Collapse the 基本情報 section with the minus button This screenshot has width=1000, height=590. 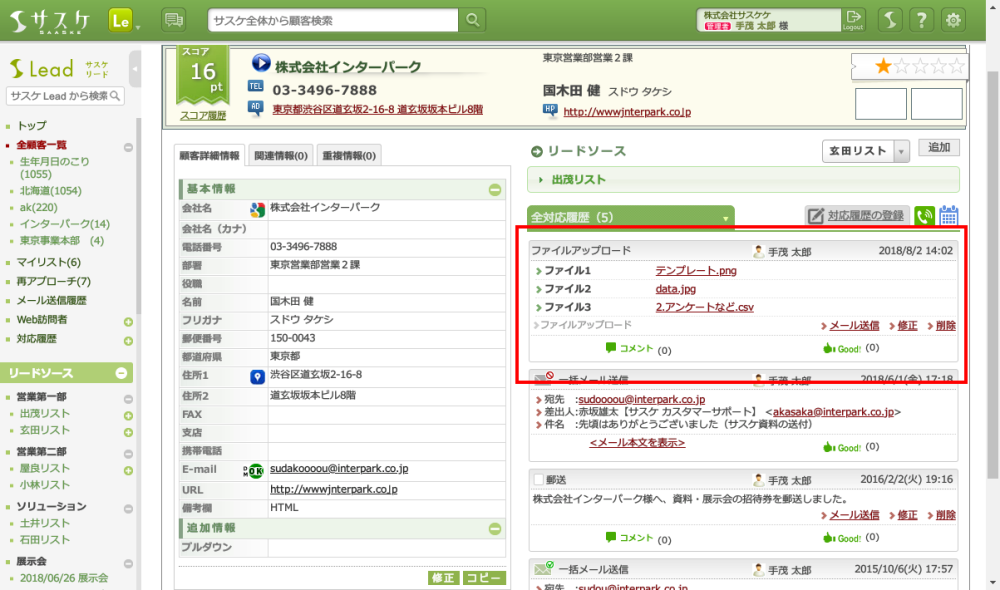click(494, 189)
